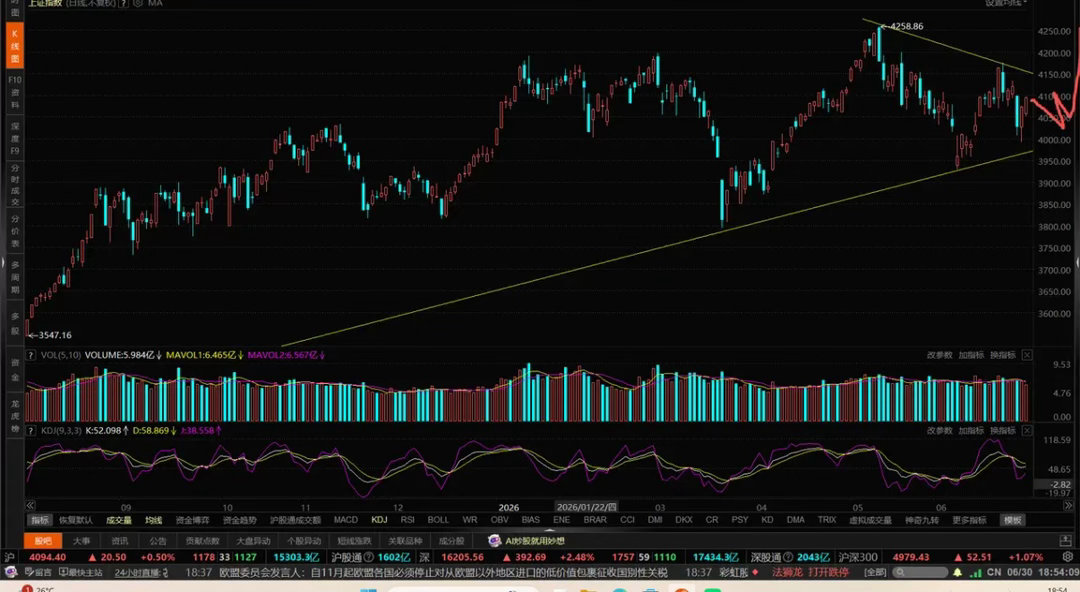Switch to the 公告 tab
1080x592 pixels.
tap(158, 541)
